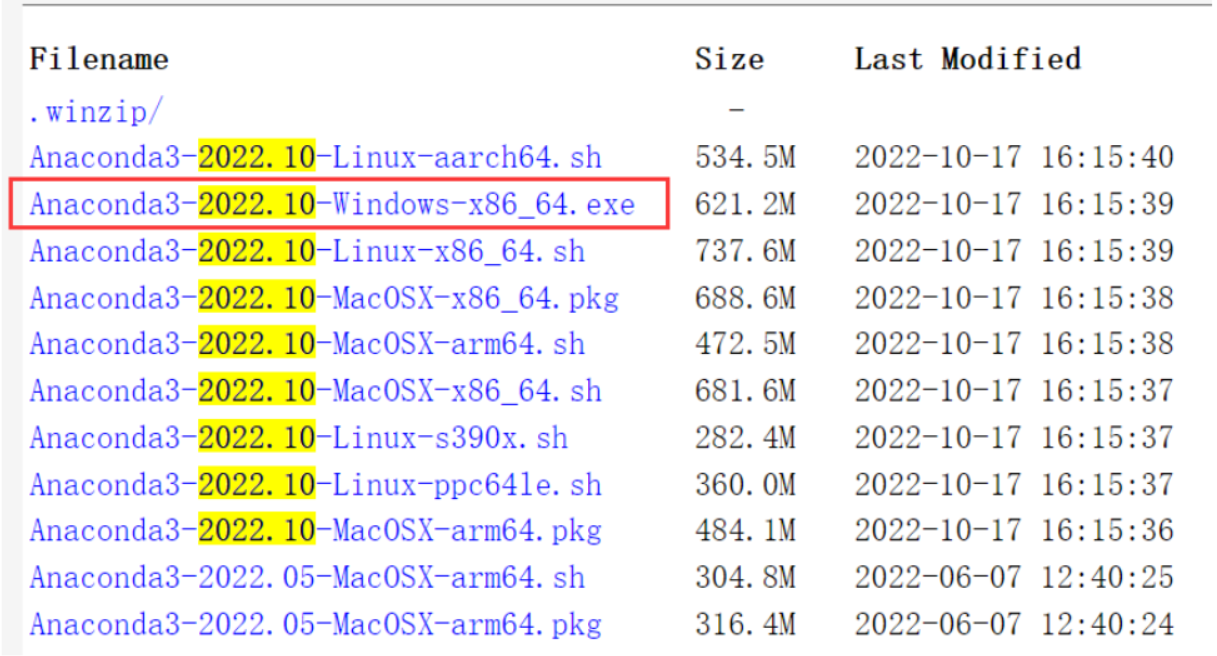Select the 360.0M size value
Image resolution: width=1217 pixels, height=656 pixels.
pos(745,485)
